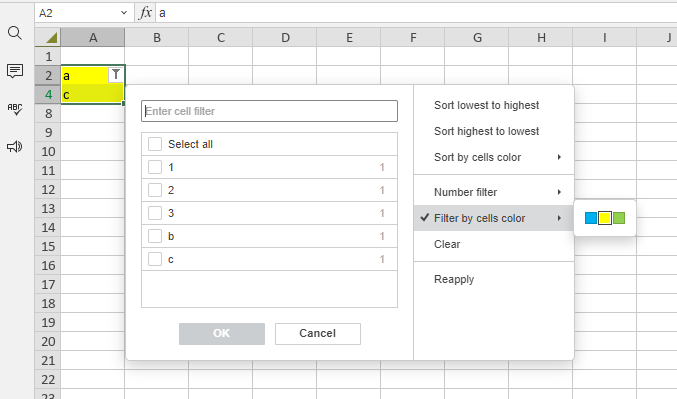Pick the yellow cell color swatch
Screen dimensions: 677x399
click(605, 218)
